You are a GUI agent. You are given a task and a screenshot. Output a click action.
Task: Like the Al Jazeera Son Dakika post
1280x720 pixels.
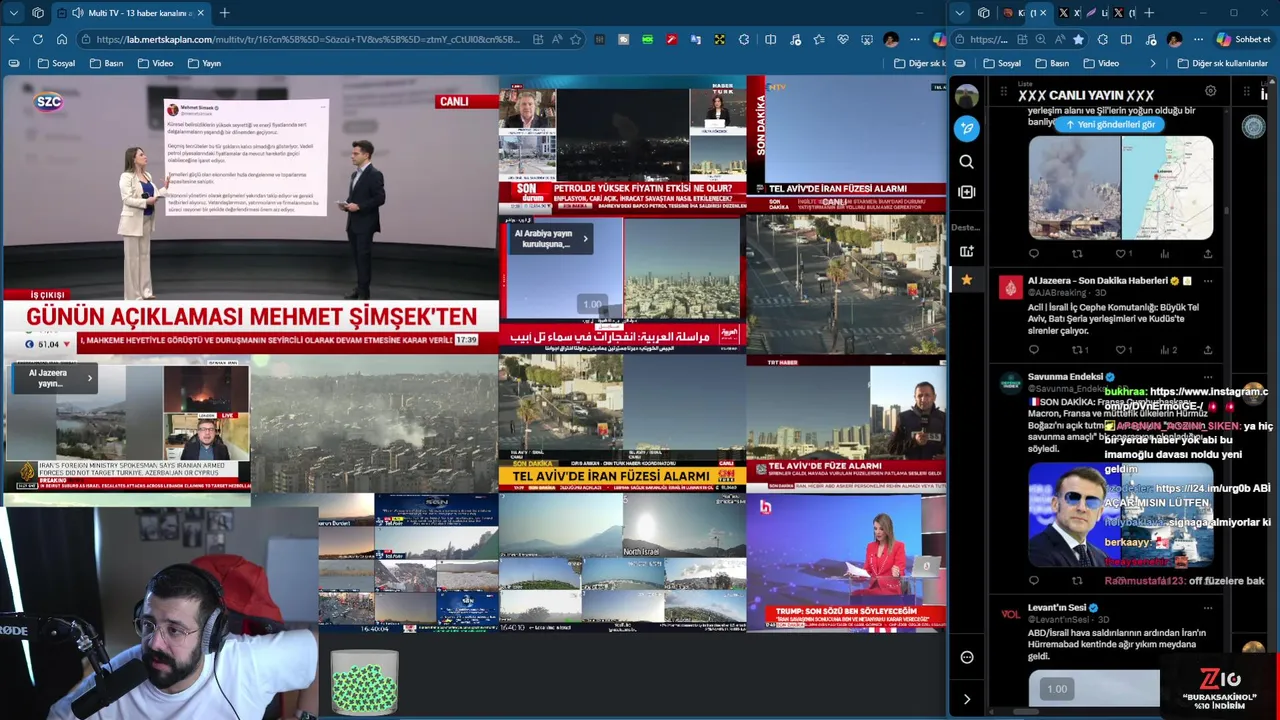[1121, 350]
